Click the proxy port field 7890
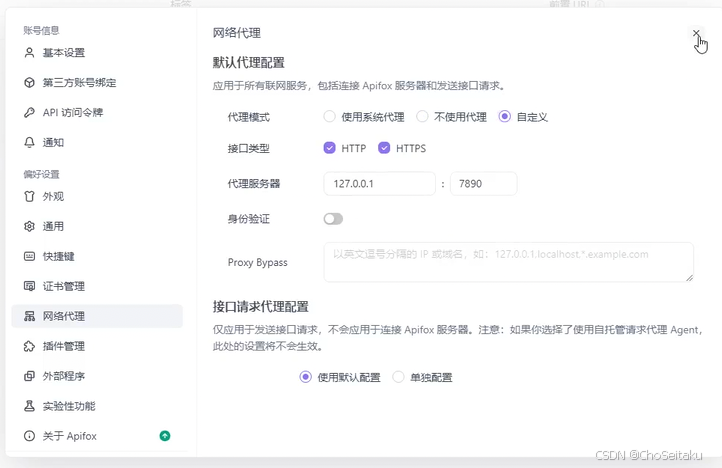 (483, 184)
